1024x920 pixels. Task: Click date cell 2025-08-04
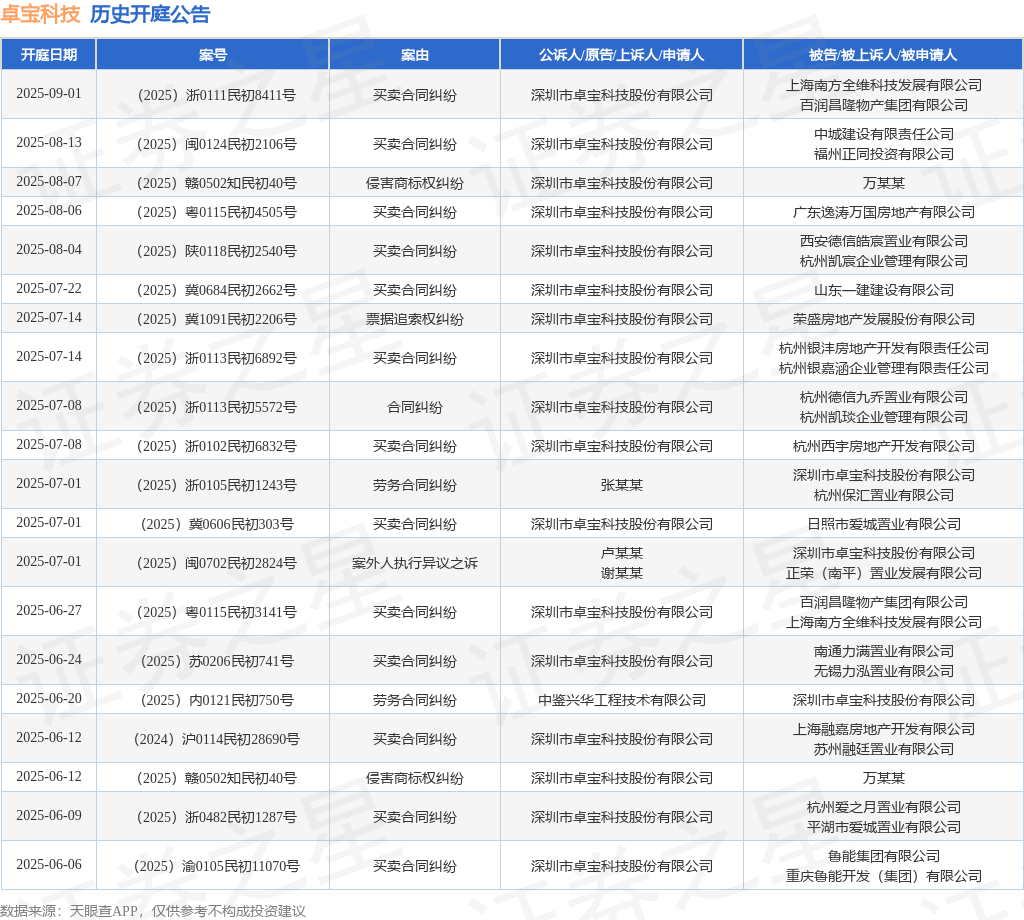[x=49, y=249]
